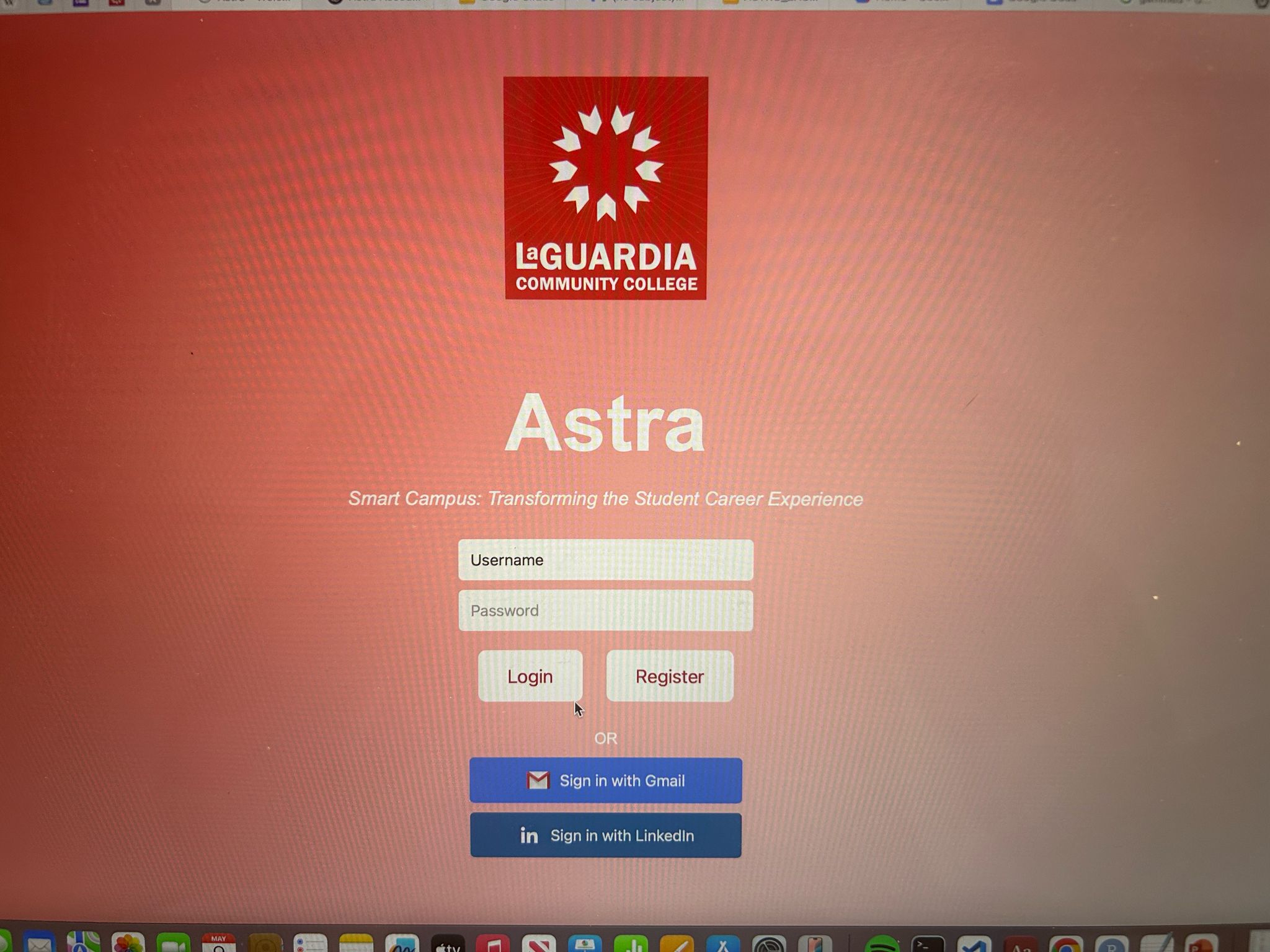
Task: Focus the Password field
Action: coord(605,610)
